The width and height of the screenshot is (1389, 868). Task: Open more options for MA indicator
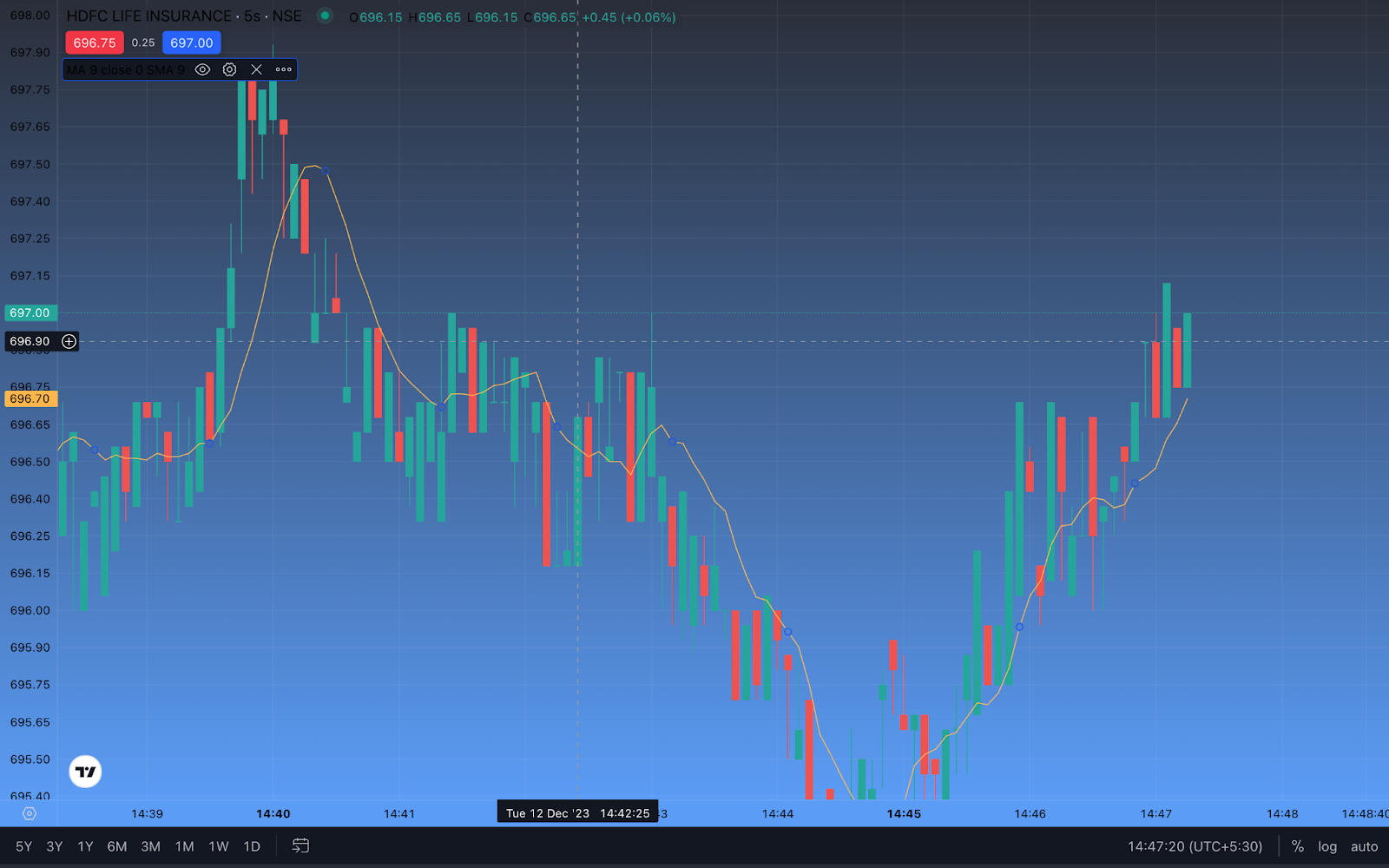point(284,69)
